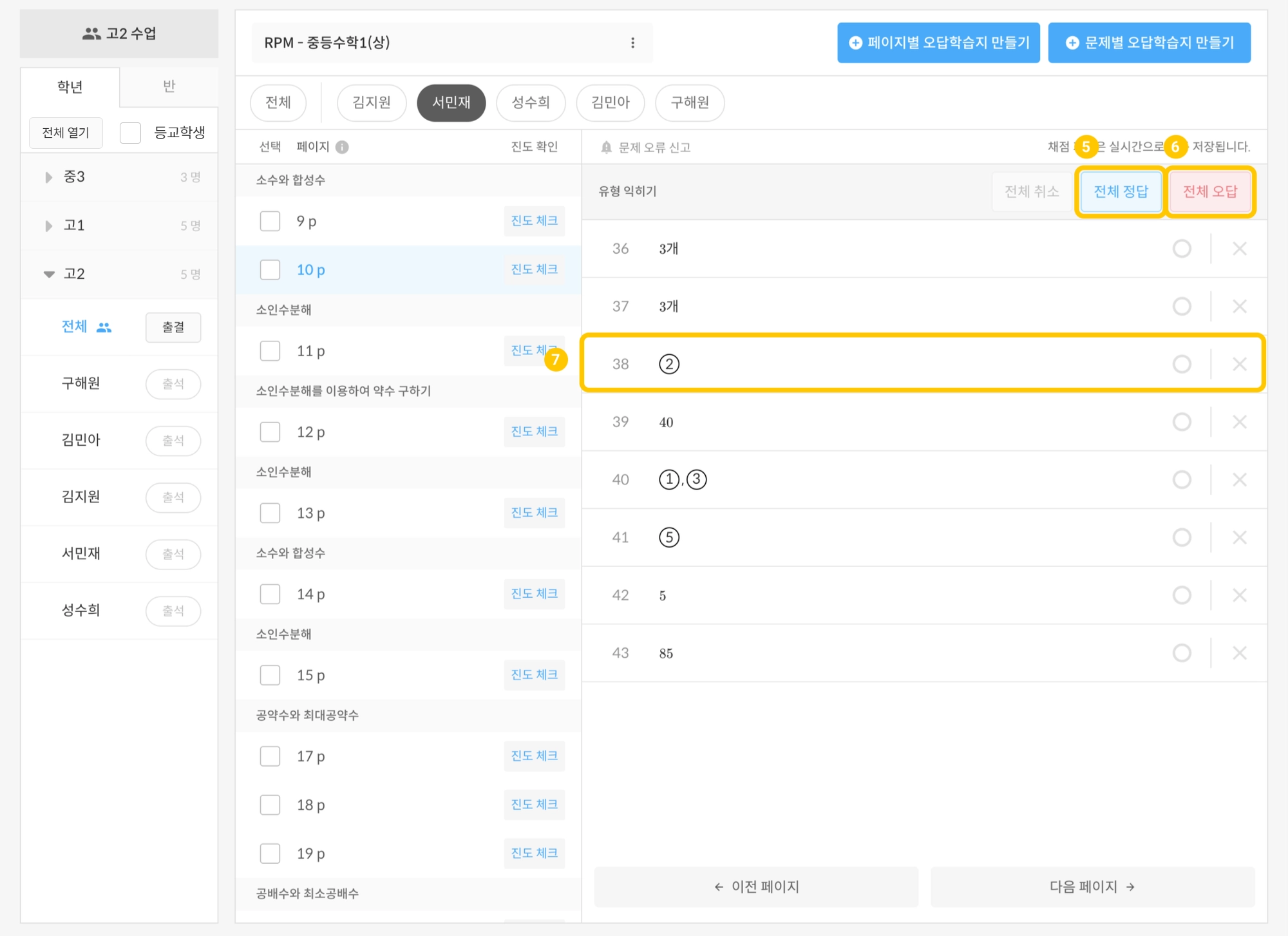Click the group icon next to 전체

click(x=104, y=327)
